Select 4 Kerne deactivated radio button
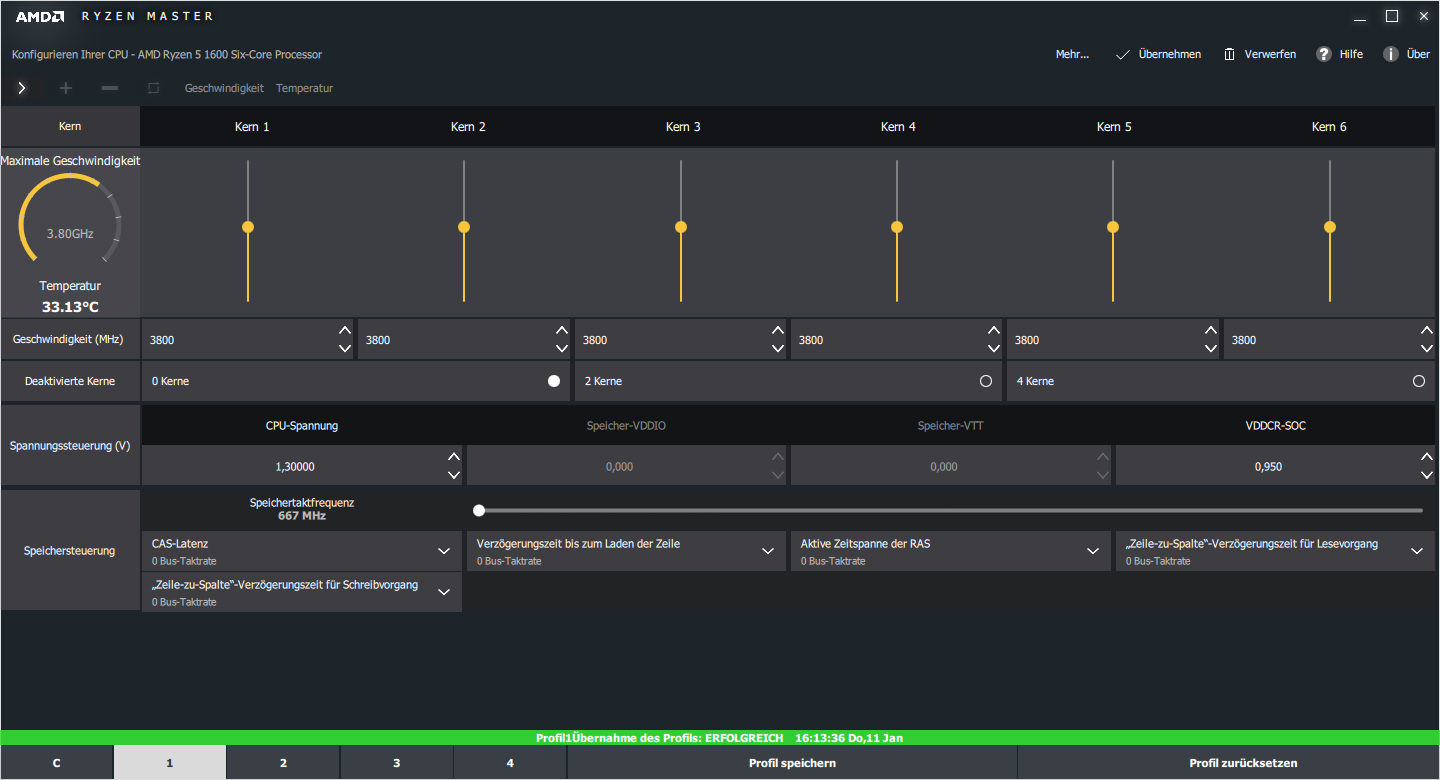The image size is (1440, 780). tap(1419, 381)
